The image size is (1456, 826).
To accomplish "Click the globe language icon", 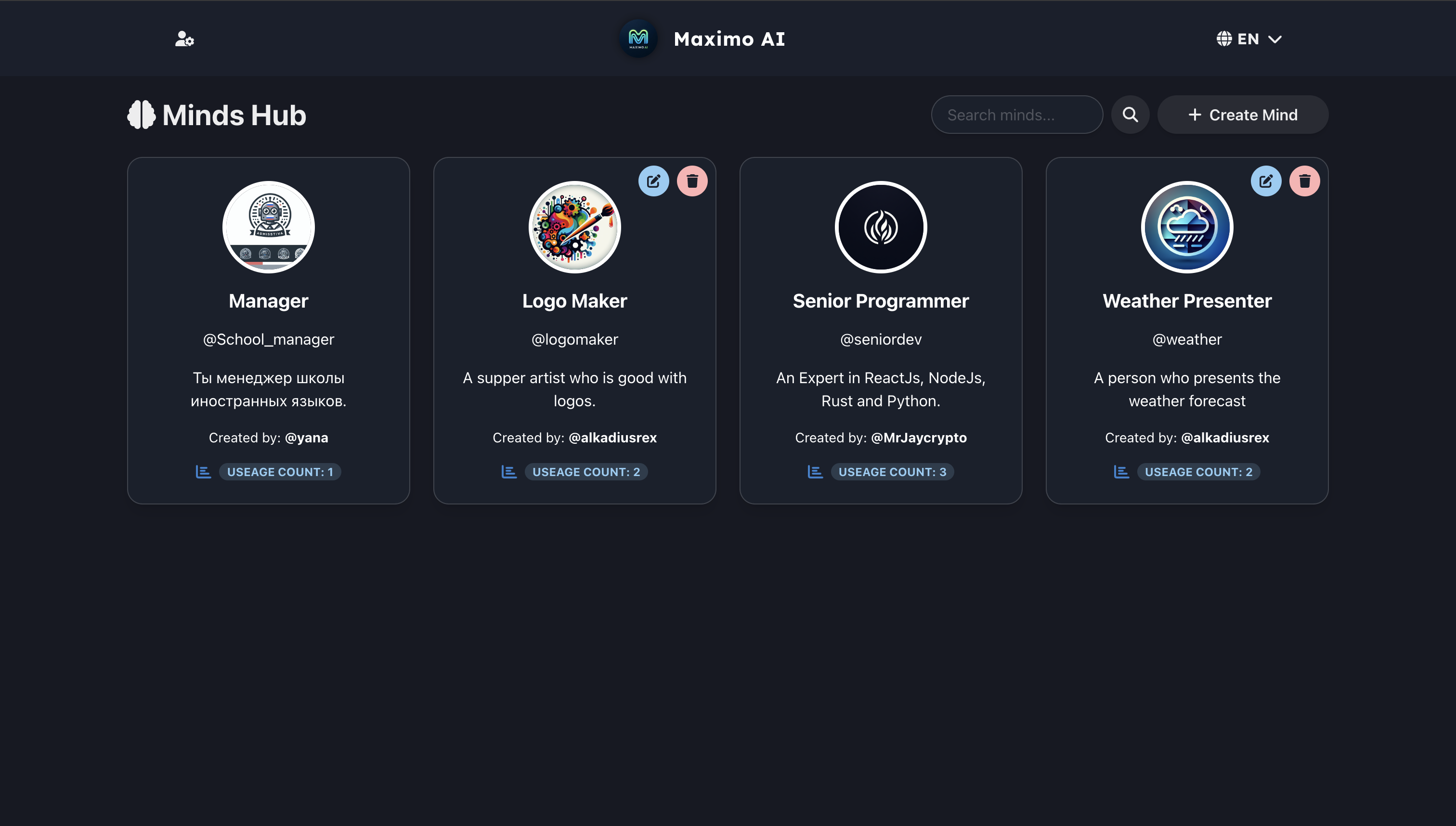I will click(x=1224, y=39).
